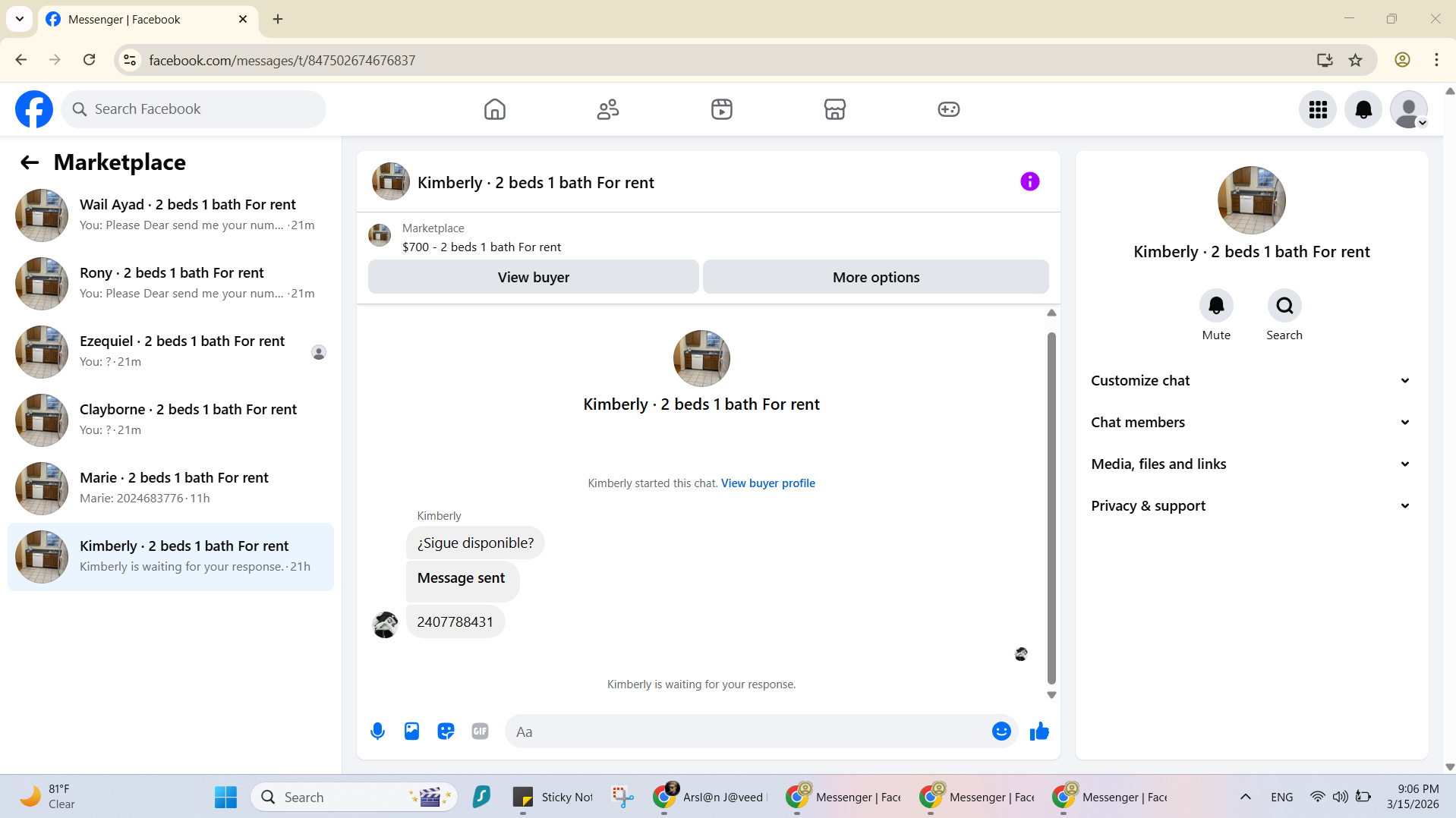This screenshot has height=818, width=1456.
Task: Open Snipping Tool from taskbar
Action: (622, 797)
